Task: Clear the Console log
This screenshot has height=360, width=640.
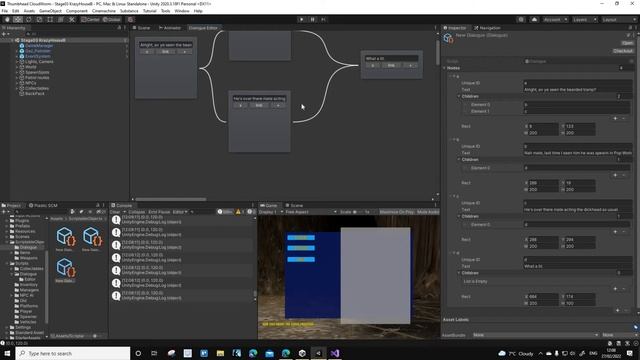Action: click(x=115, y=212)
